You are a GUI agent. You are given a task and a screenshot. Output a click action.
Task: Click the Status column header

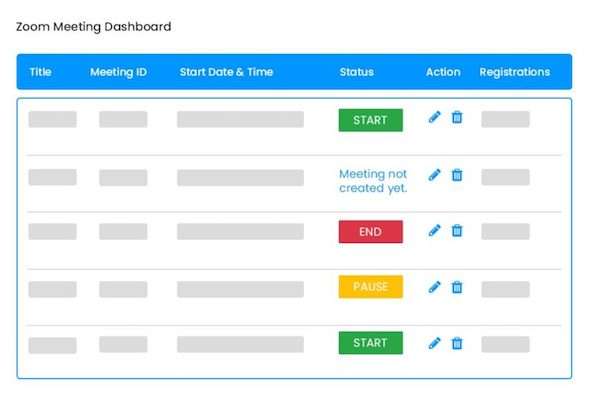(357, 72)
